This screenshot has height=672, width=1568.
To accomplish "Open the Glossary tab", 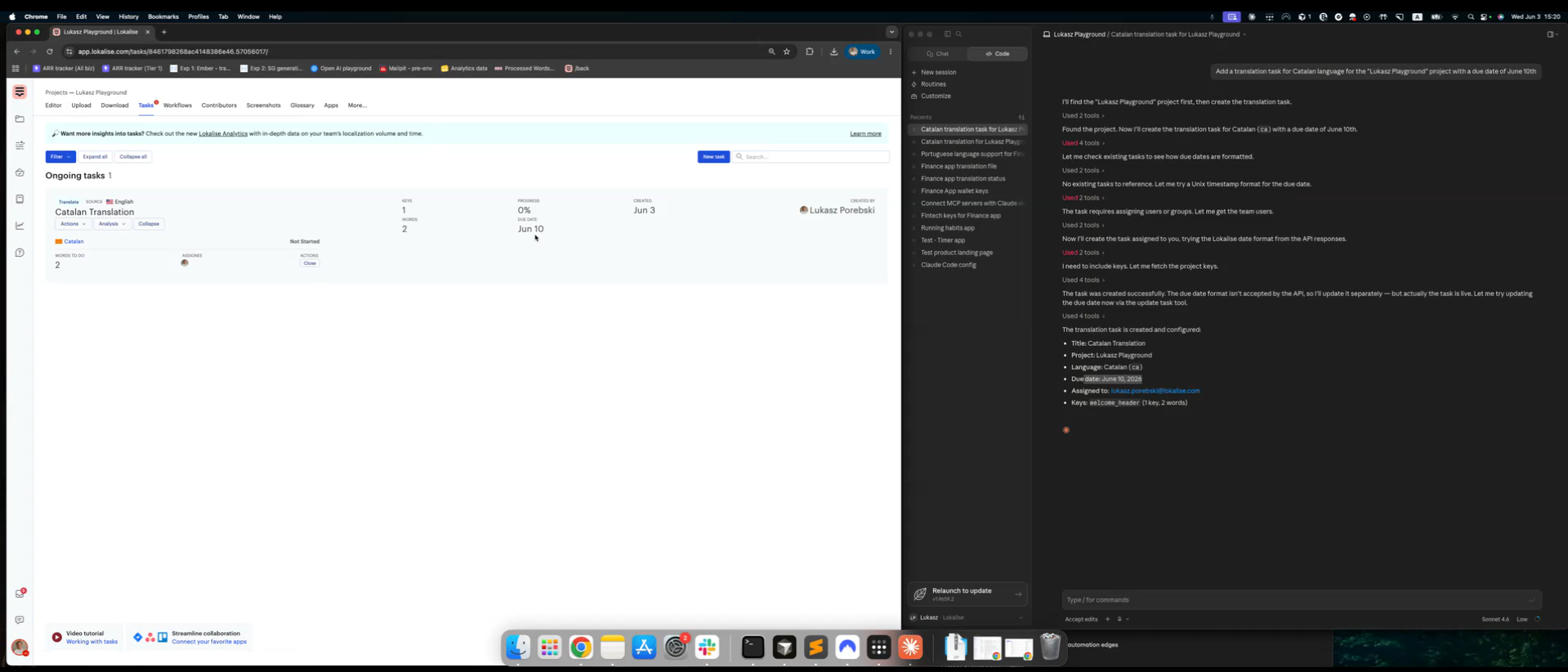I will pyautogui.click(x=302, y=105).
